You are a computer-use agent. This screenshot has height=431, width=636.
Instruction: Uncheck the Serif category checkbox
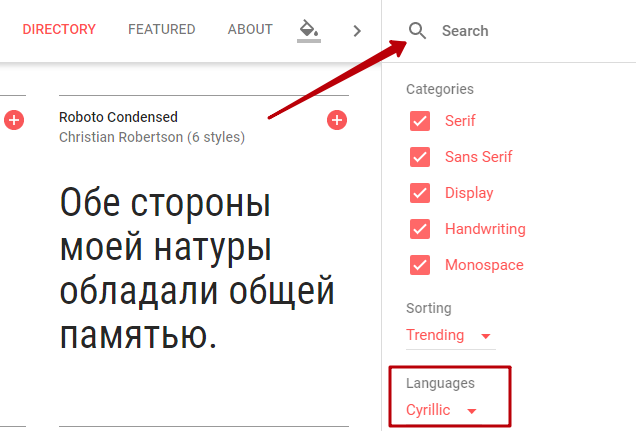(420, 121)
